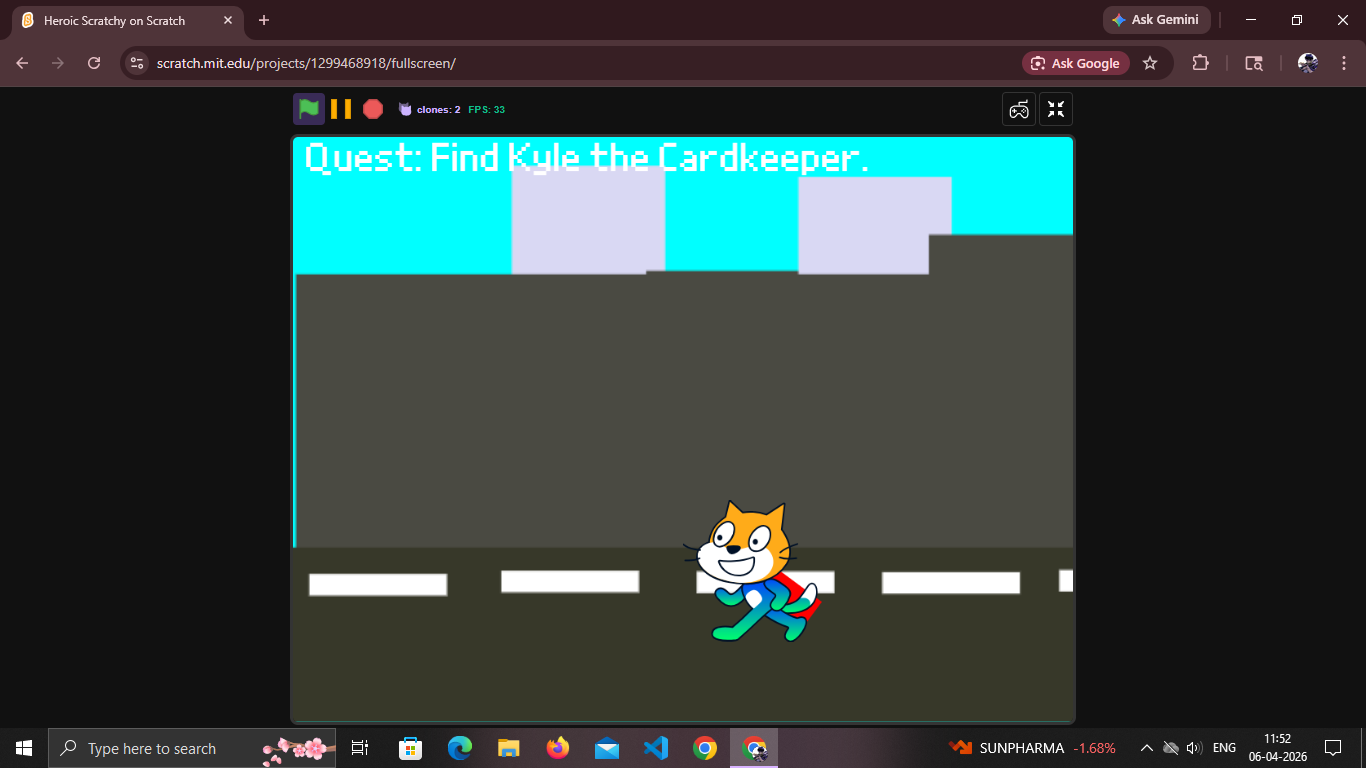Click the Ask Google lens button
The width and height of the screenshot is (1366, 768).
(x=1076, y=63)
